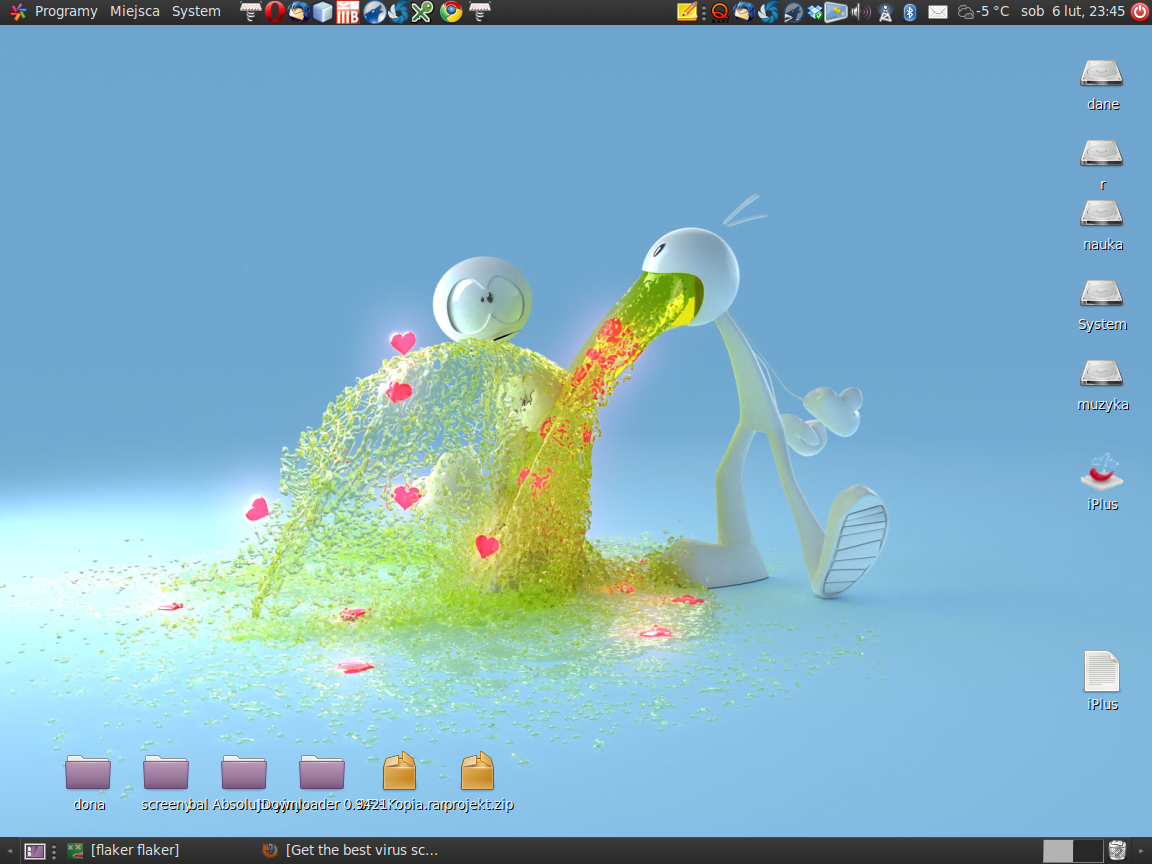Switch to the first workspace

click(1058, 851)
